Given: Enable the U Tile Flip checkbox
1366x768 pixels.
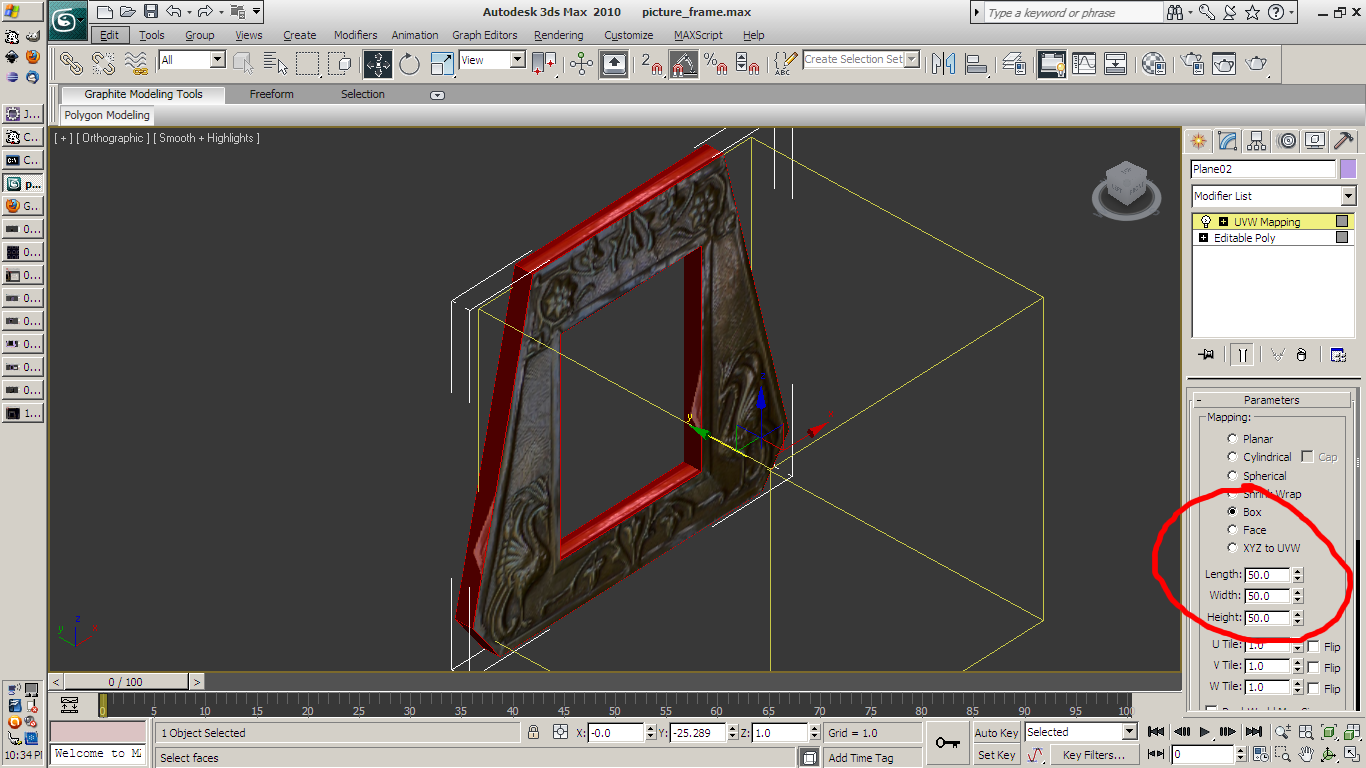Looking at the screenshot, I should tap(1313, 647).
